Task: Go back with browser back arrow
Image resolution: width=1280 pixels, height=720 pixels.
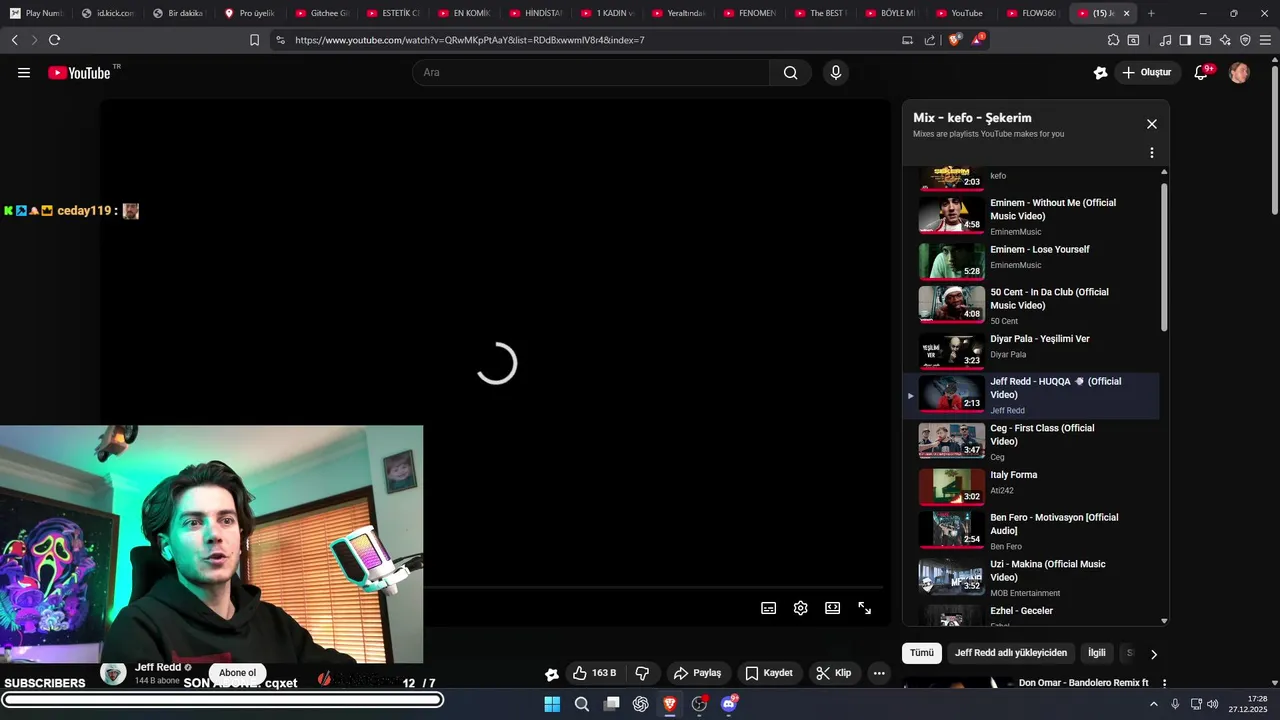Action: tap(14, 40)
